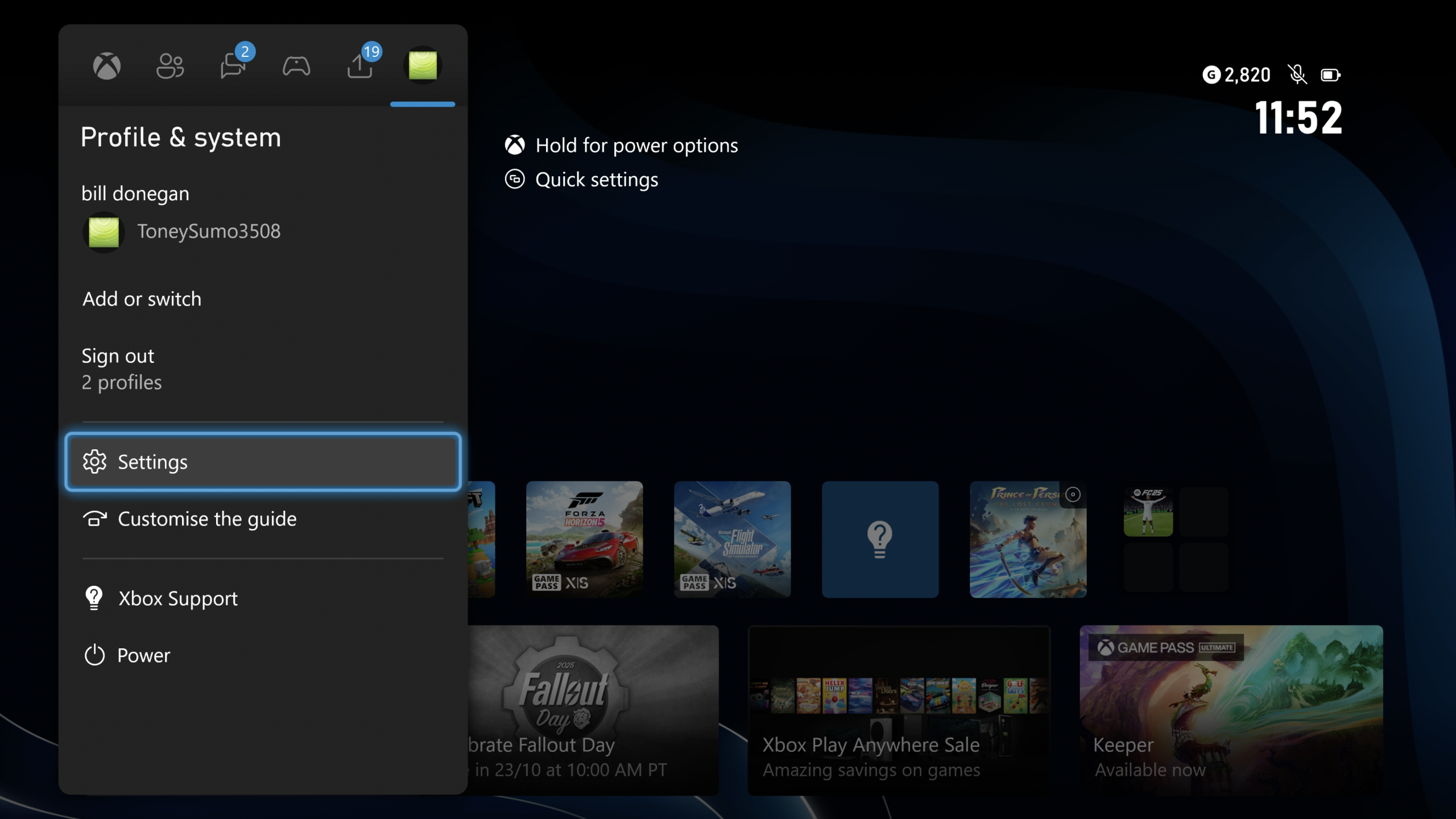Viewport: 1456px width, 819px height.
Task: Click the Xbox logo beside power options
Action: point(515,145)
